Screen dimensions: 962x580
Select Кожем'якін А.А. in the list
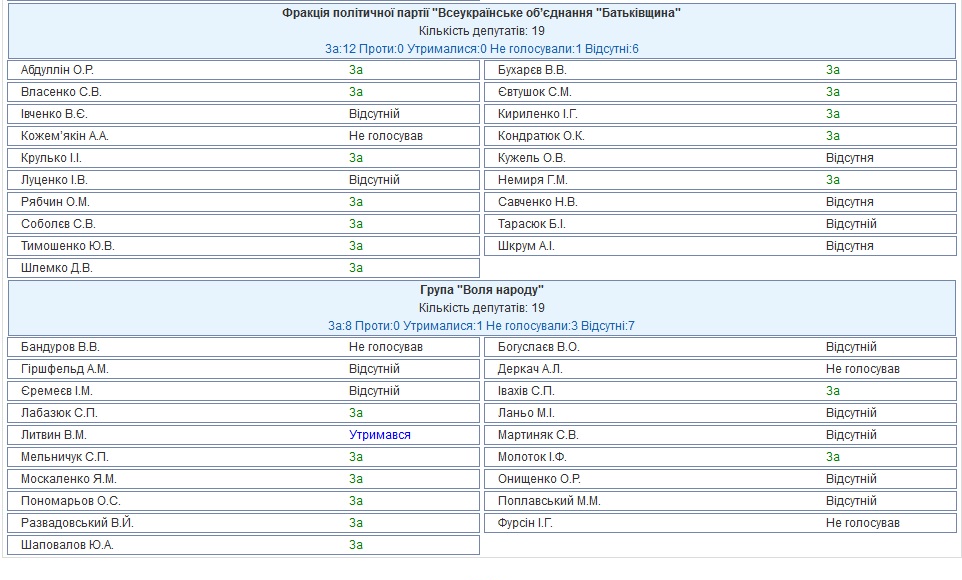tap(65, 136)
